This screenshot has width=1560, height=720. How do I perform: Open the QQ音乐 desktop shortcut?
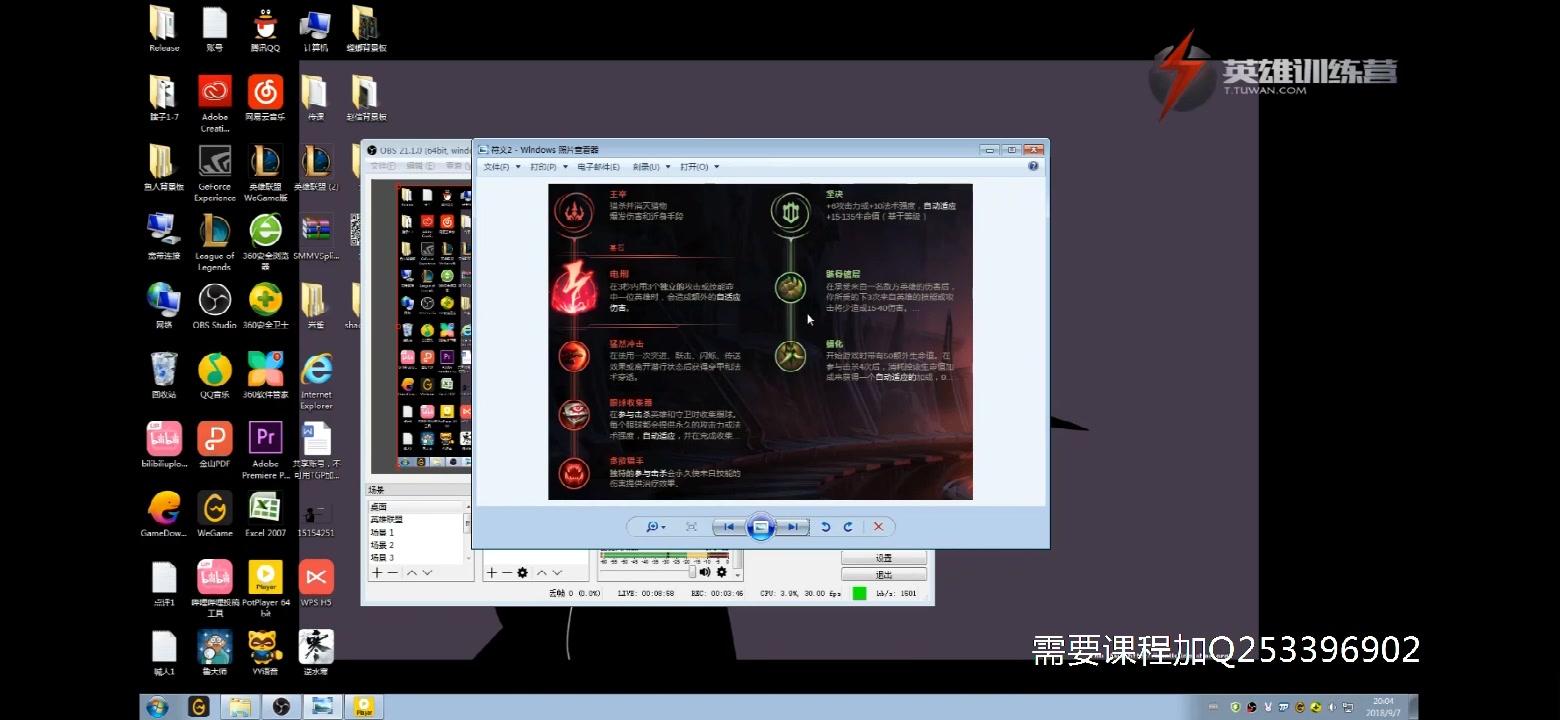[x=215, y=376]
